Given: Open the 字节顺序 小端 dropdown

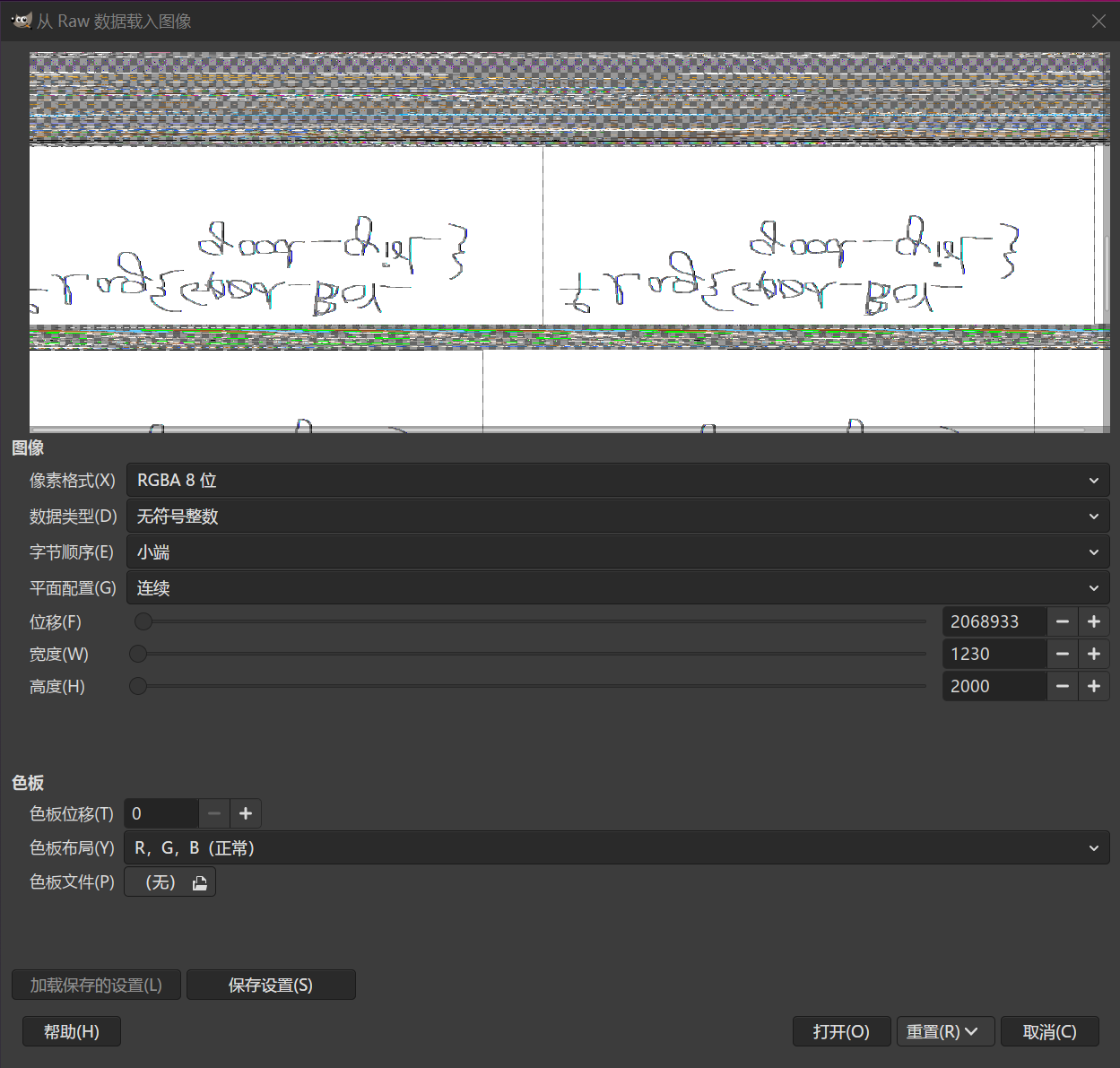Looking at the screenshot, I should click(x=617, y=552).
